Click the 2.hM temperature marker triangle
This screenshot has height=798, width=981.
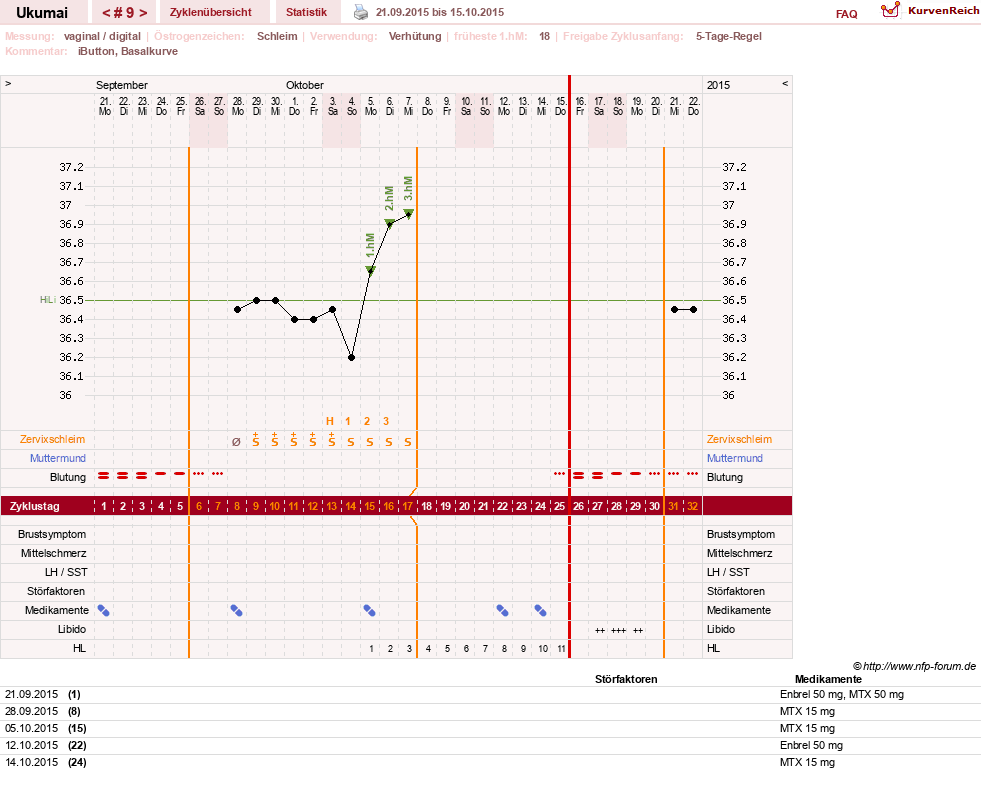point(389,223)
